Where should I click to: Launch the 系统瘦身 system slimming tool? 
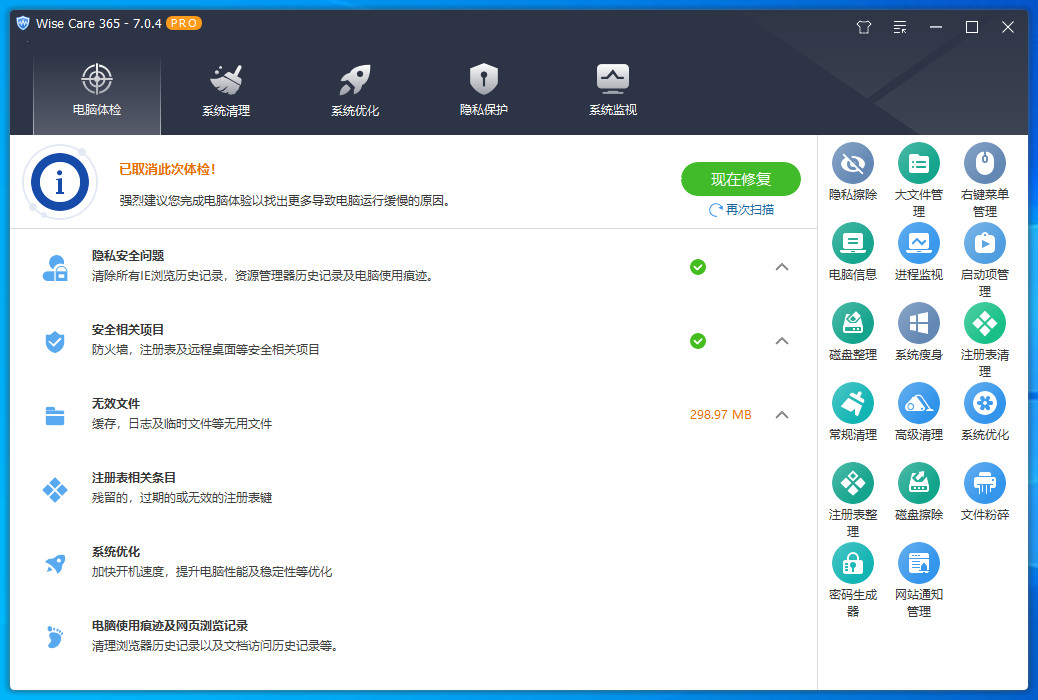pyautogui.click(x=919, y=332)
